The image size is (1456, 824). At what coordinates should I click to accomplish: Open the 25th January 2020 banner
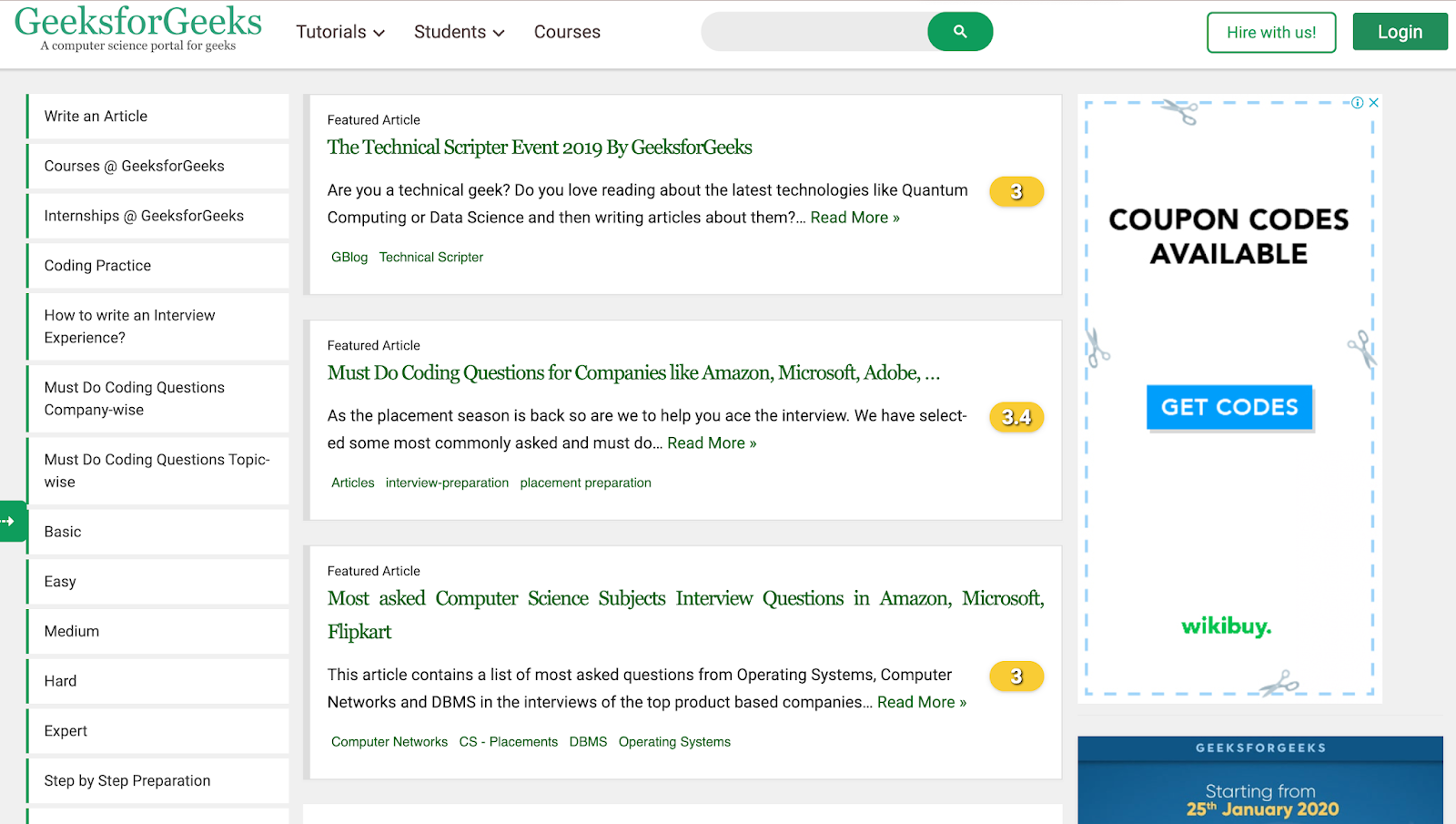(x=1260, y=780)
